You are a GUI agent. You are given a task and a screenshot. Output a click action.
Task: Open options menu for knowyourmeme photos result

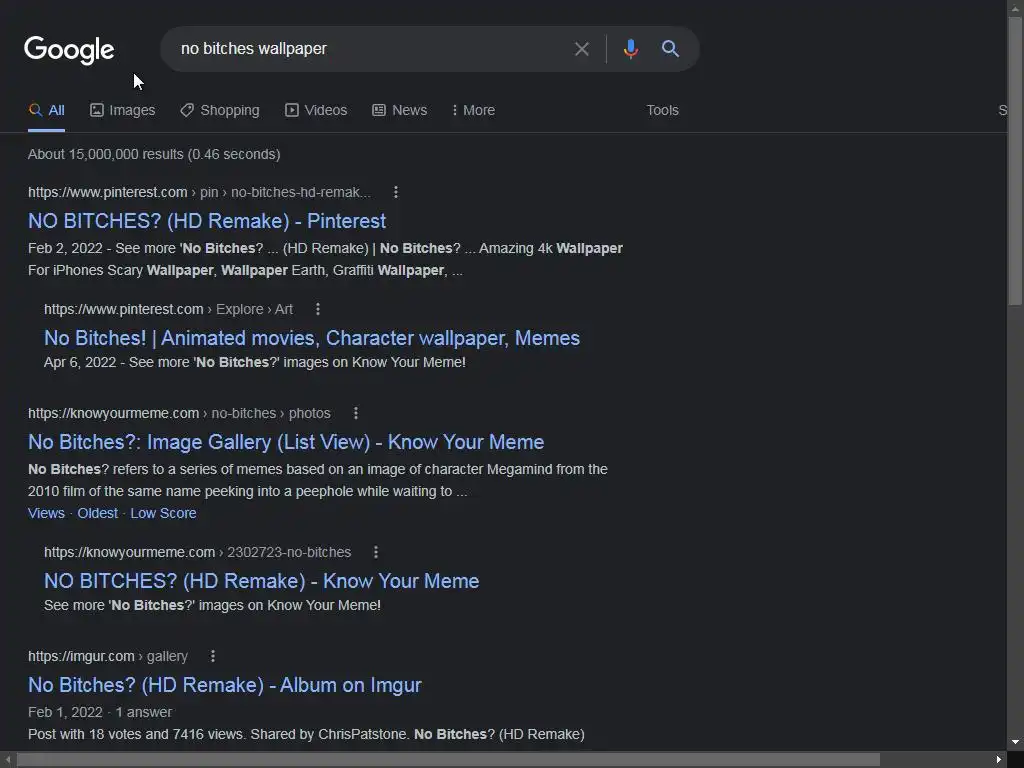pyautogui.click(x=356, y=413)
